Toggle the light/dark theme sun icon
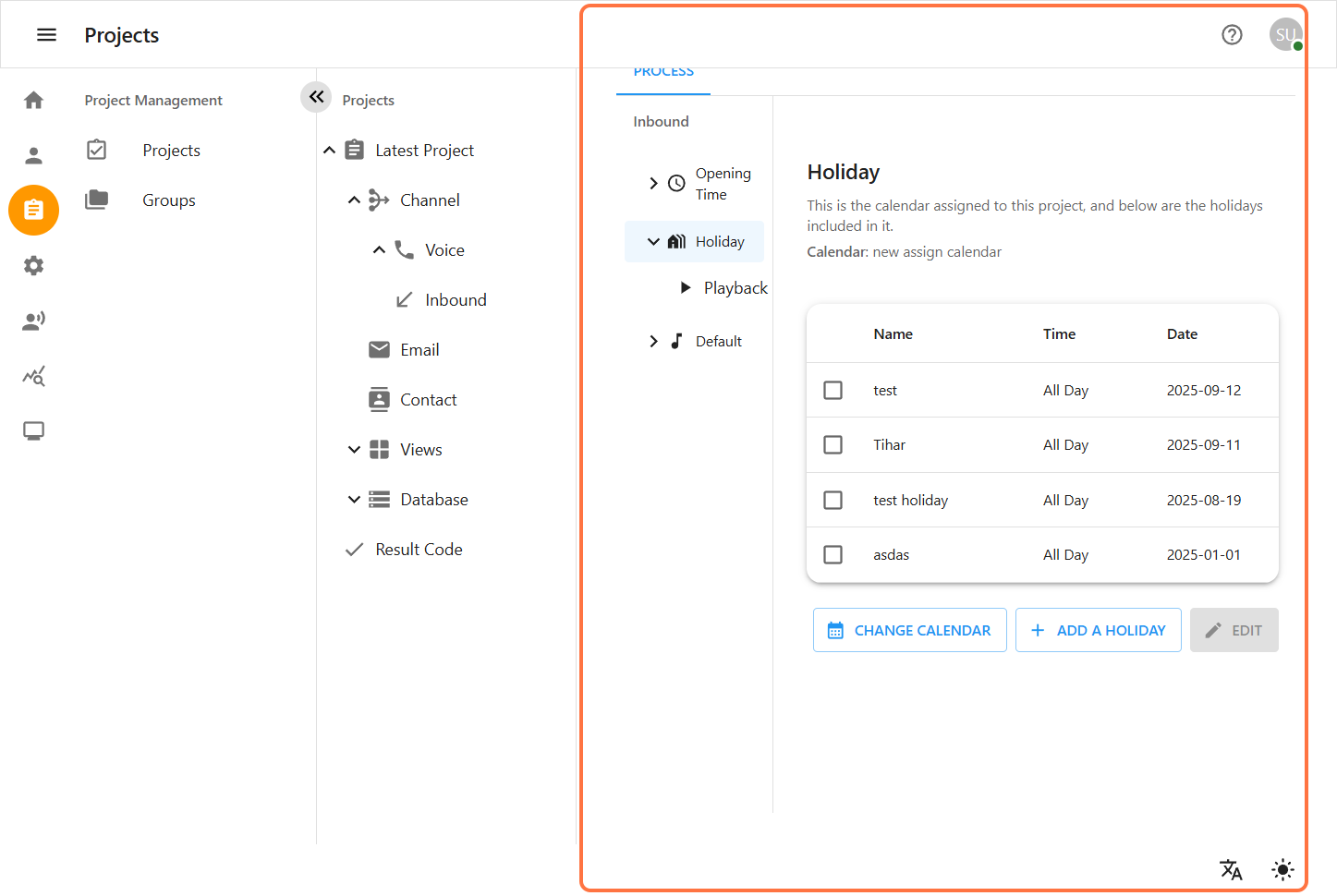The width and height of the screenshot is (1337, 896). coord(1282,869)
